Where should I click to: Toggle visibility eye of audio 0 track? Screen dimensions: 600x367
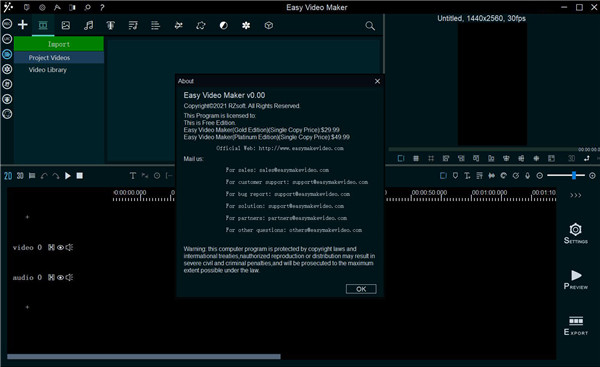tap(60, 277)
